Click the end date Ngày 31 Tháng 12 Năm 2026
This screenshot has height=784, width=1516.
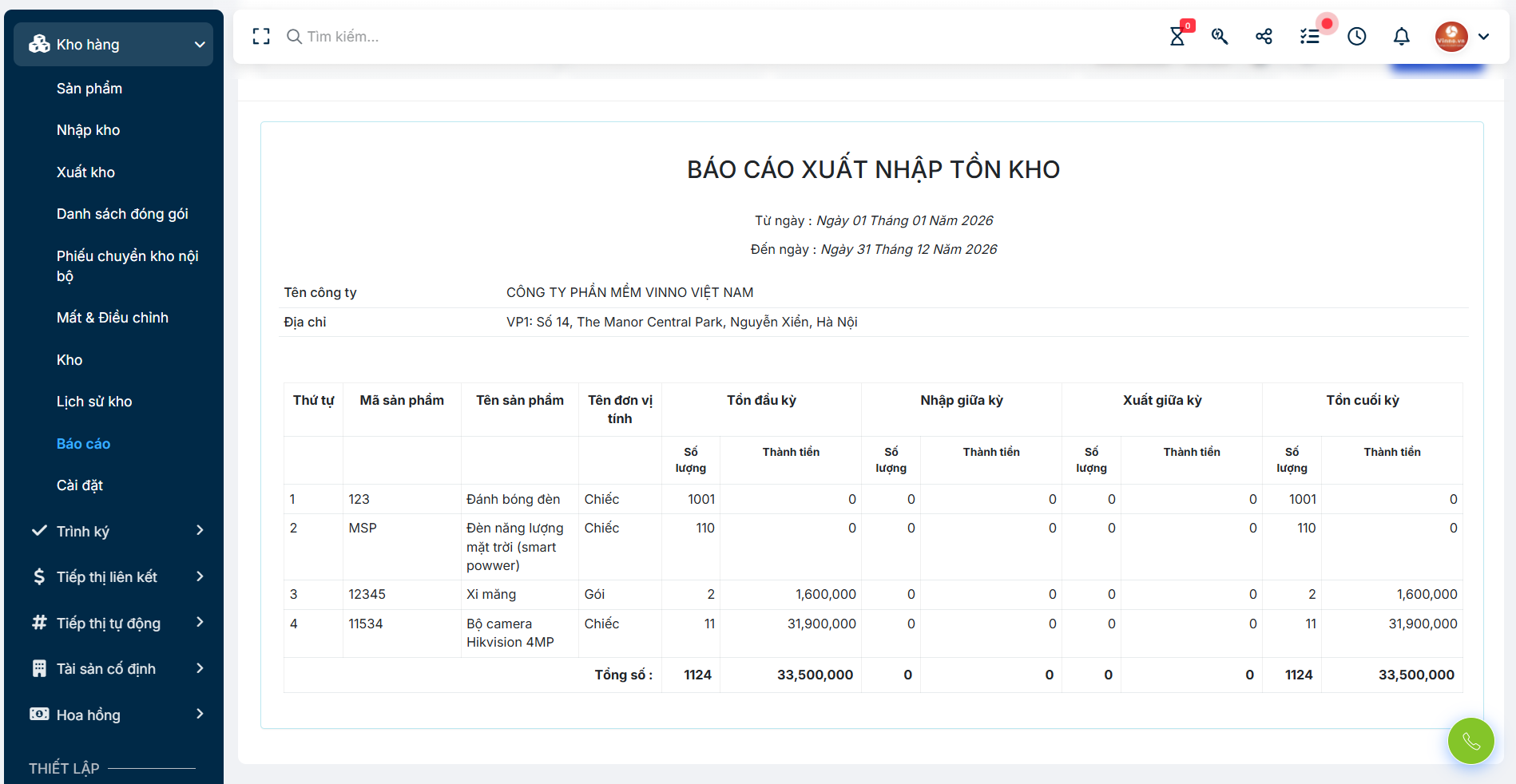(909, 249)
